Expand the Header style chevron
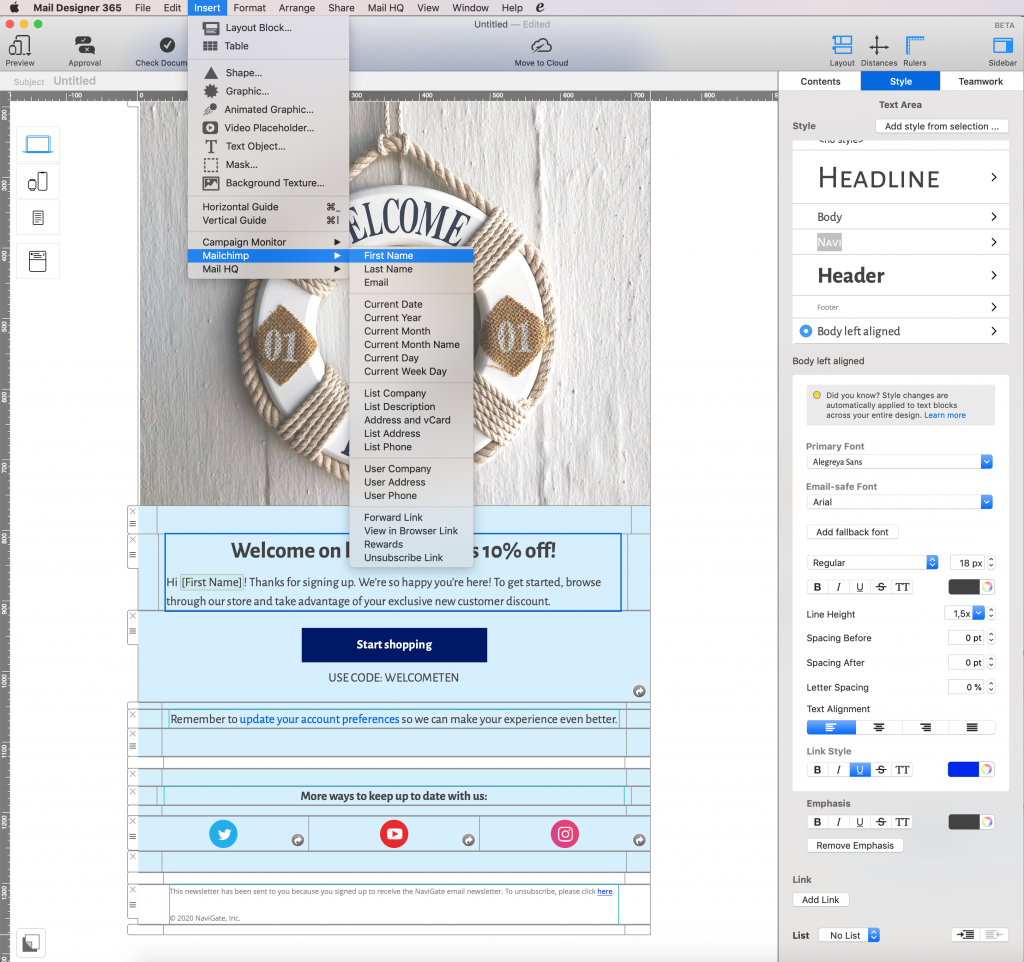 click(993, 275)
